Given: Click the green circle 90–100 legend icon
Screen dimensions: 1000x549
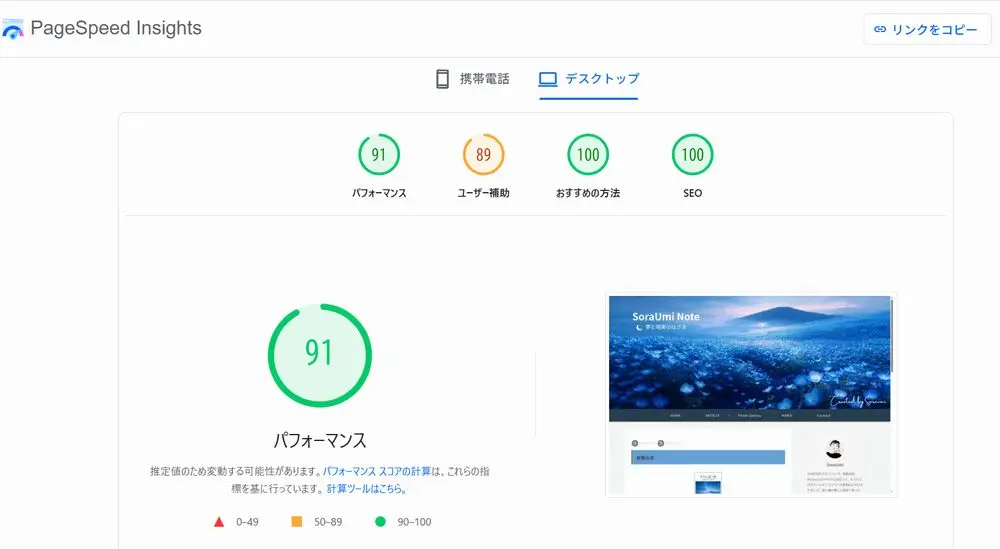Looking at the screenshot, I should coord(380,522).
